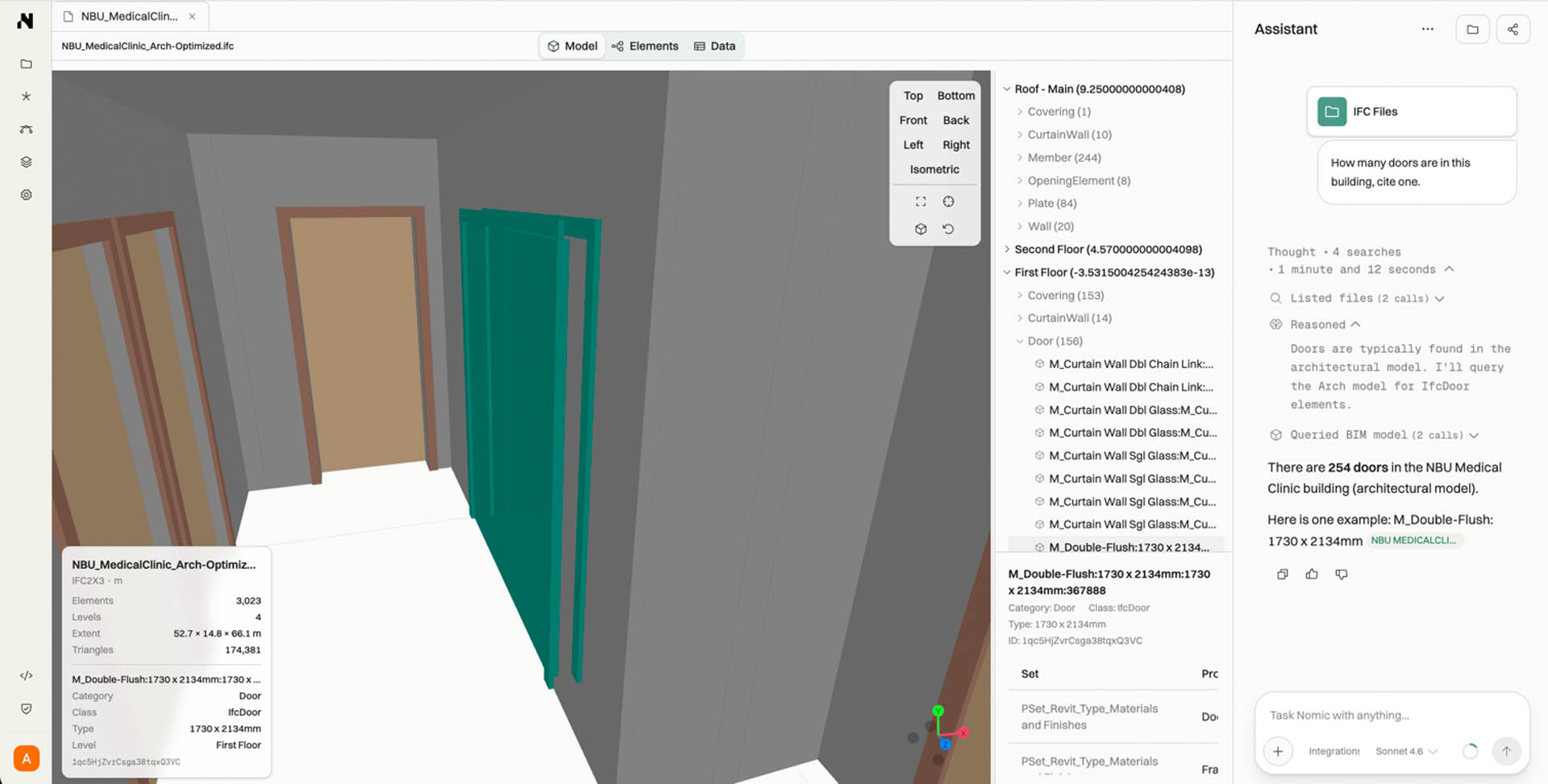Give thumbs up to the response

point(1312,574)
